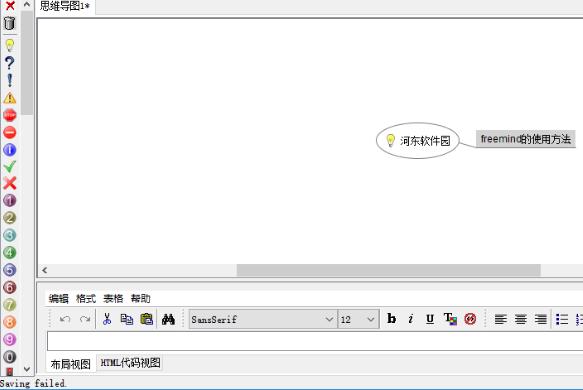Select priority 8 orange number icon
Viewport: 583px width, 390px height.
coord(10,322)
